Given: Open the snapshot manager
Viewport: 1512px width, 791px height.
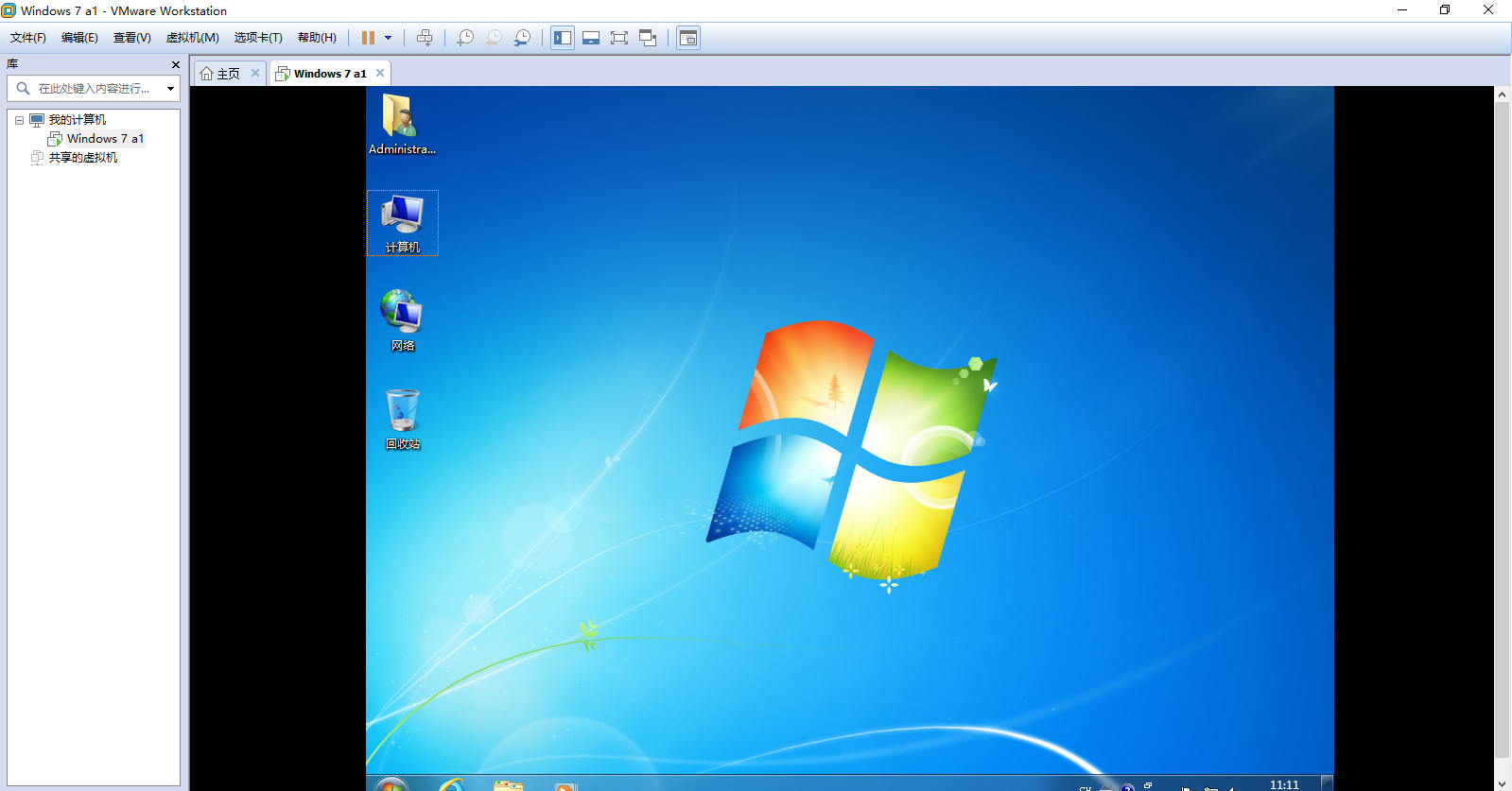Looking at the screenshot, I should click(522, 38).
